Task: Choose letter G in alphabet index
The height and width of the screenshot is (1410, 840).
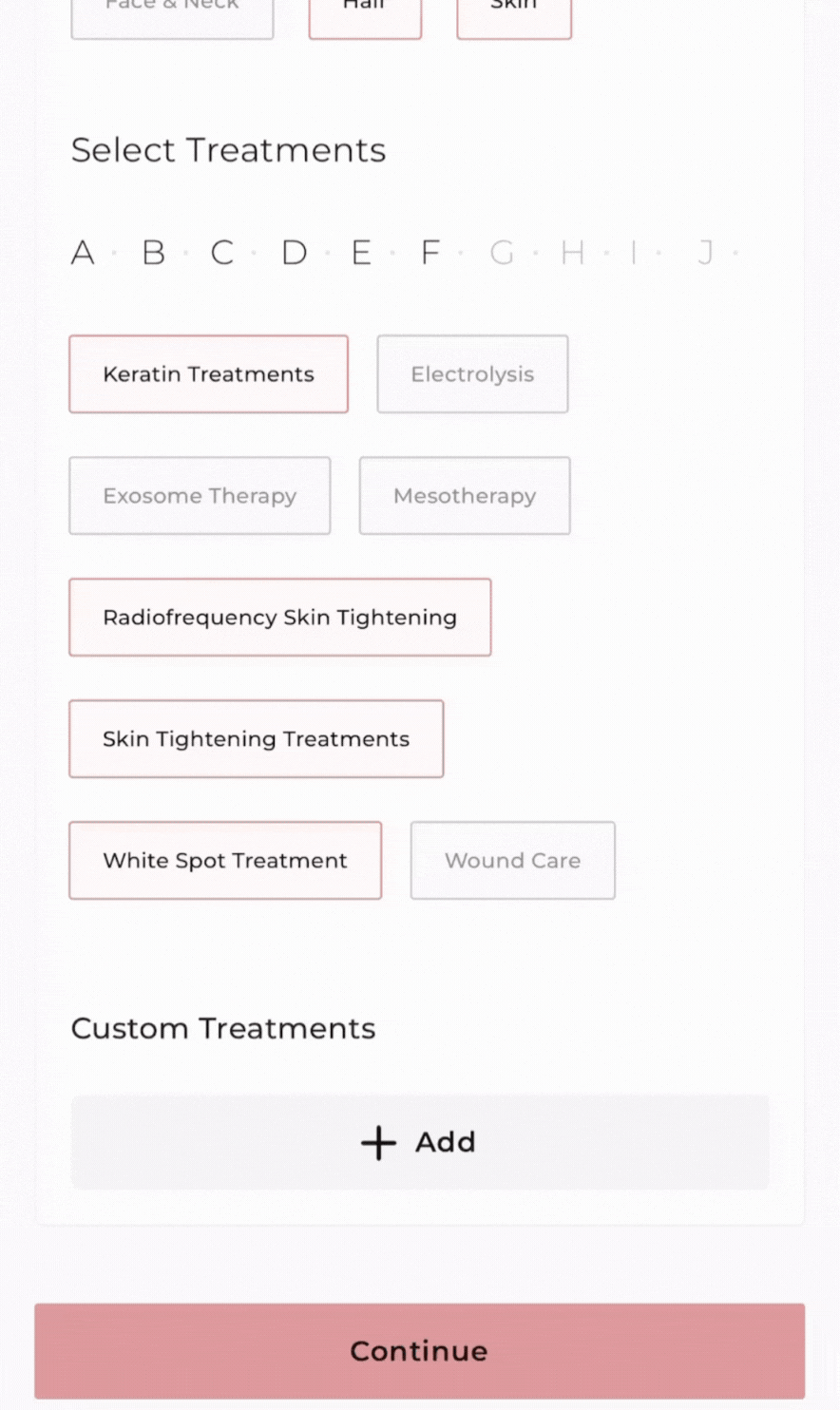Action: point(502,253)
